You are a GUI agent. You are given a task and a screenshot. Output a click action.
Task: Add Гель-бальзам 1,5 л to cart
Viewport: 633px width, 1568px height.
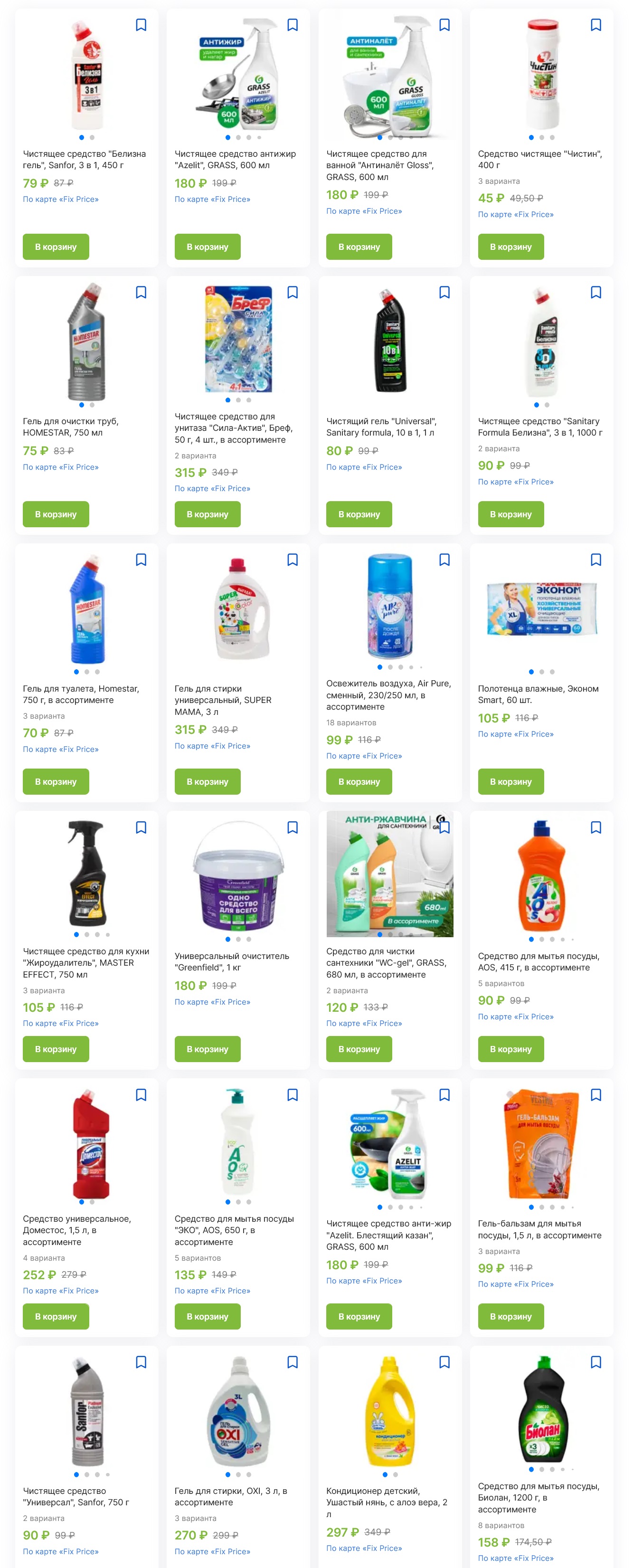510,1317
